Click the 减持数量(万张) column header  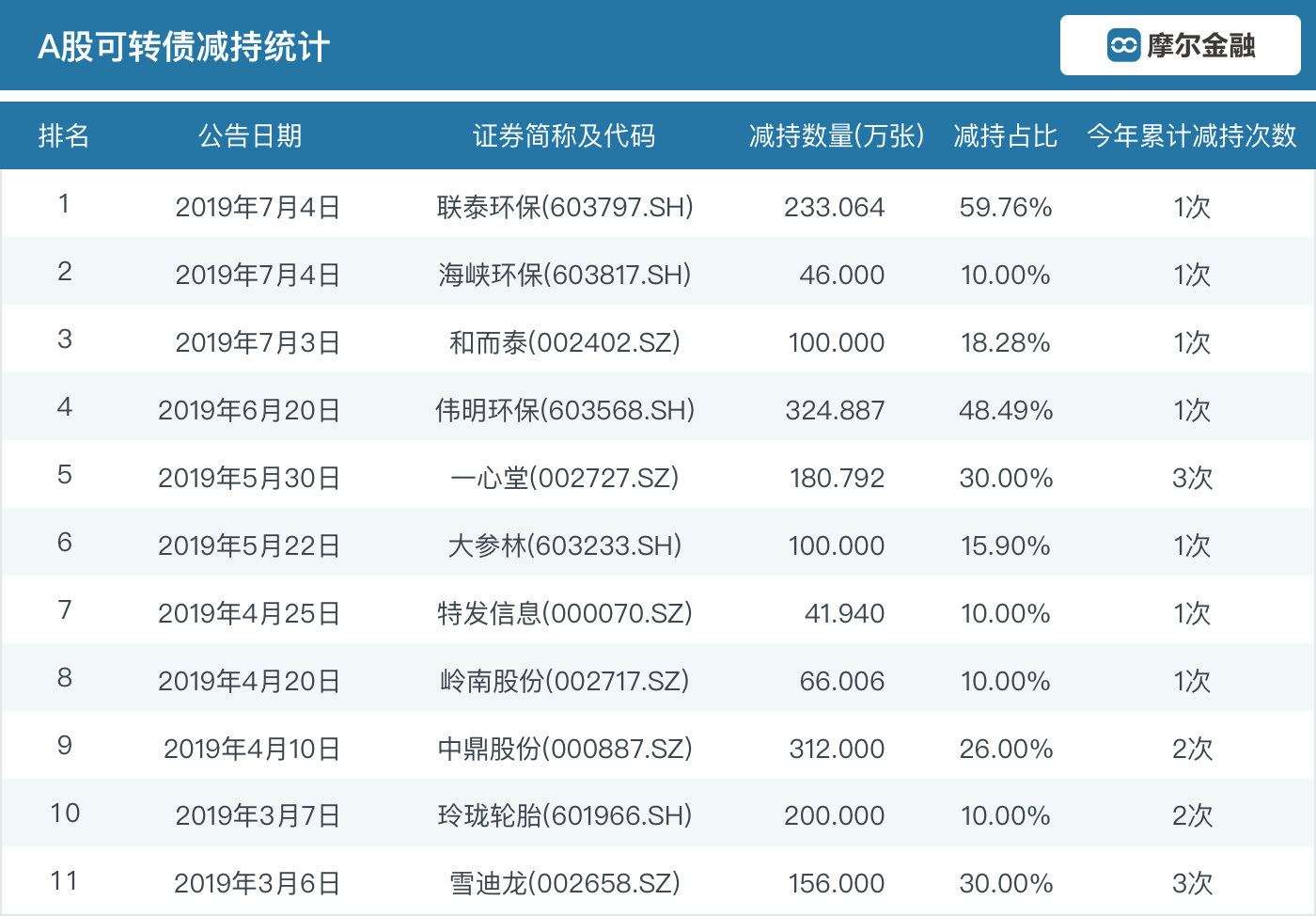pyautogui.click(x=837, y=136)
